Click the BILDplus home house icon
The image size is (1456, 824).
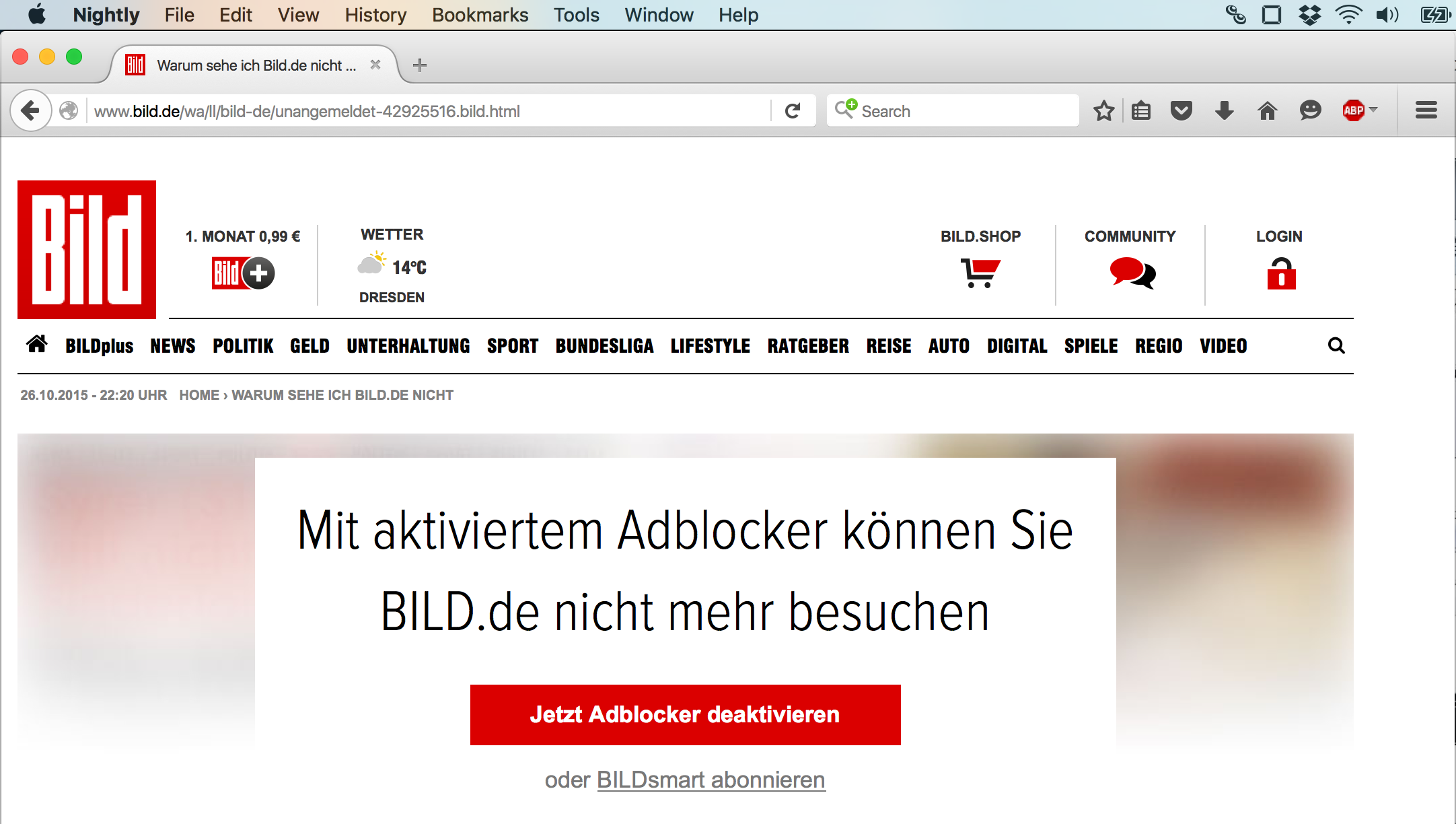(37, 345)
